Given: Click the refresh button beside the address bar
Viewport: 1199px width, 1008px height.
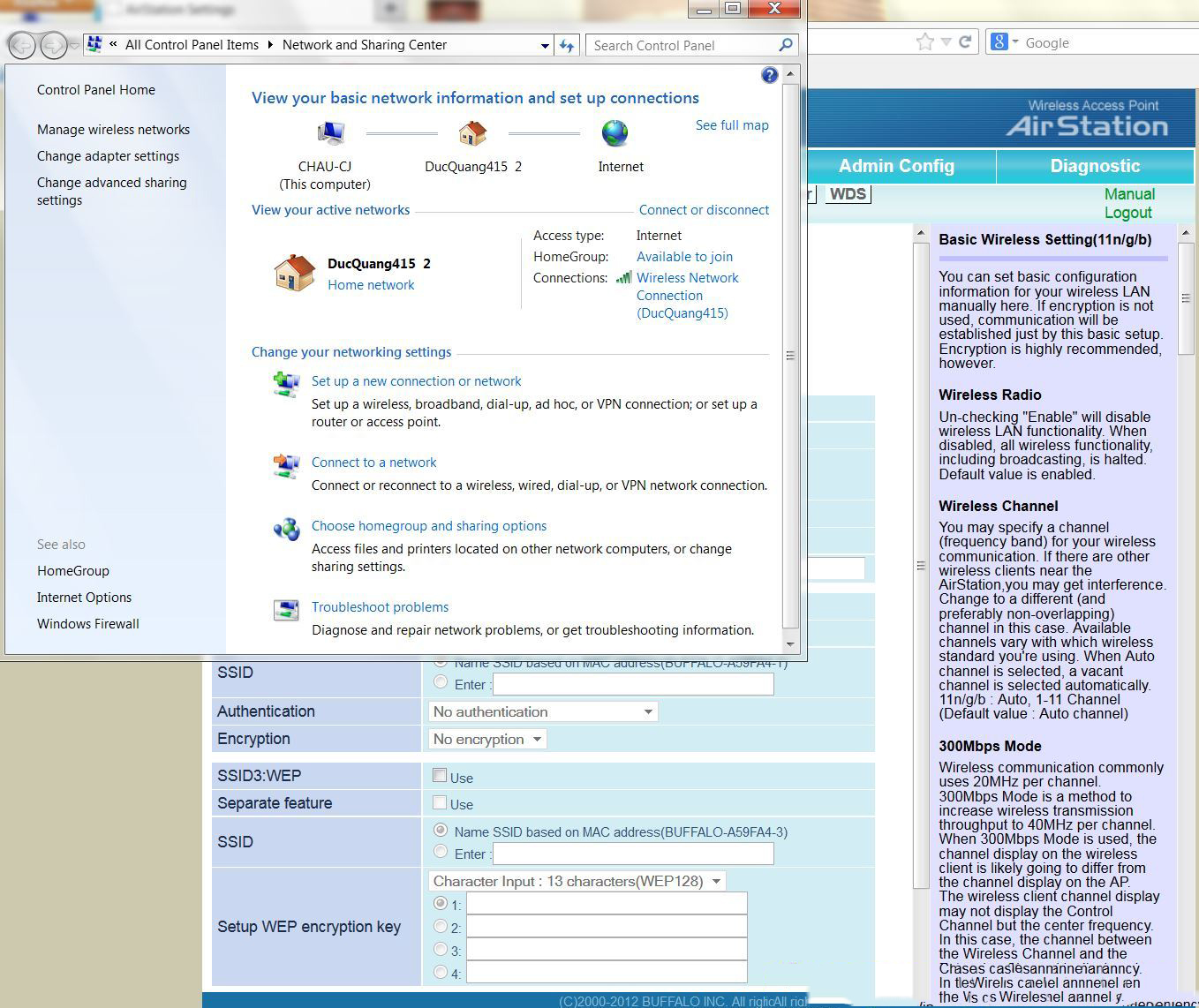Looking at the screenshot, I should (567, 45).
